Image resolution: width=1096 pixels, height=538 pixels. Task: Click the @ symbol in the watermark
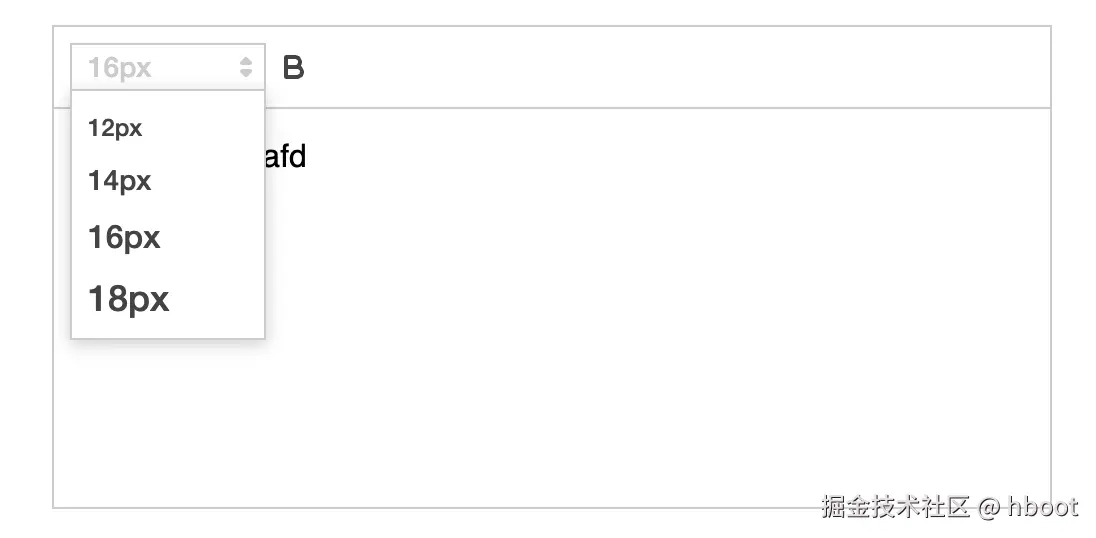pyautogui.click(x=989, y=507)
